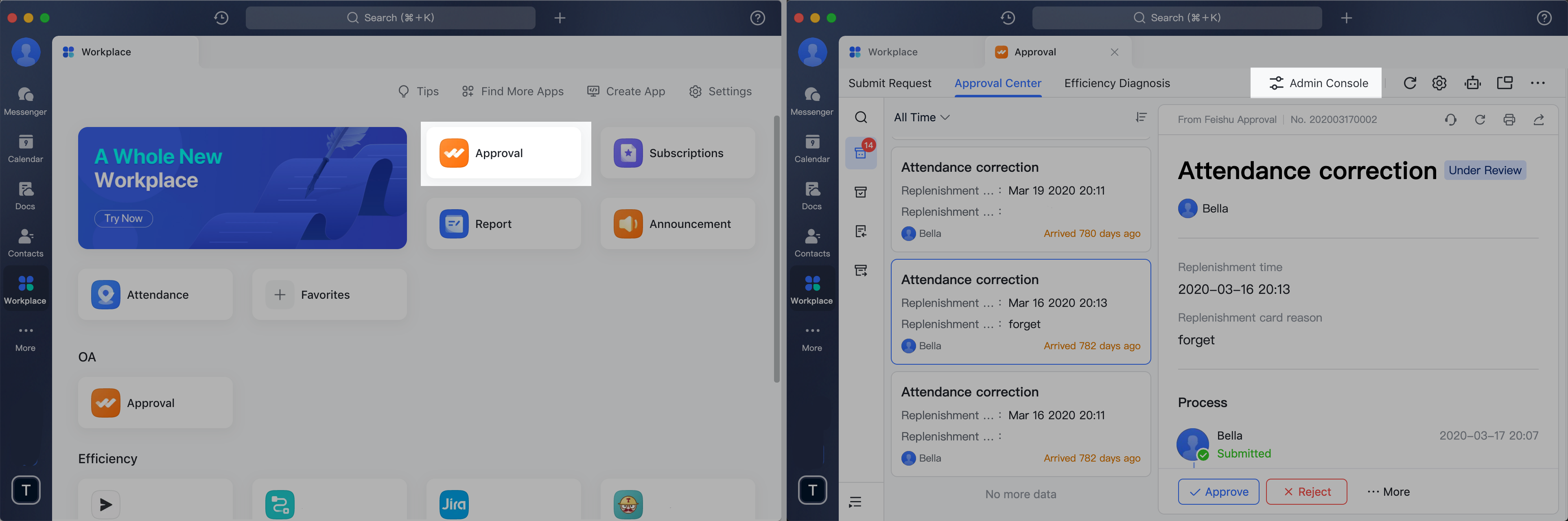
Task: Switch to the Submit Request tab
Action: pos(889,83)
